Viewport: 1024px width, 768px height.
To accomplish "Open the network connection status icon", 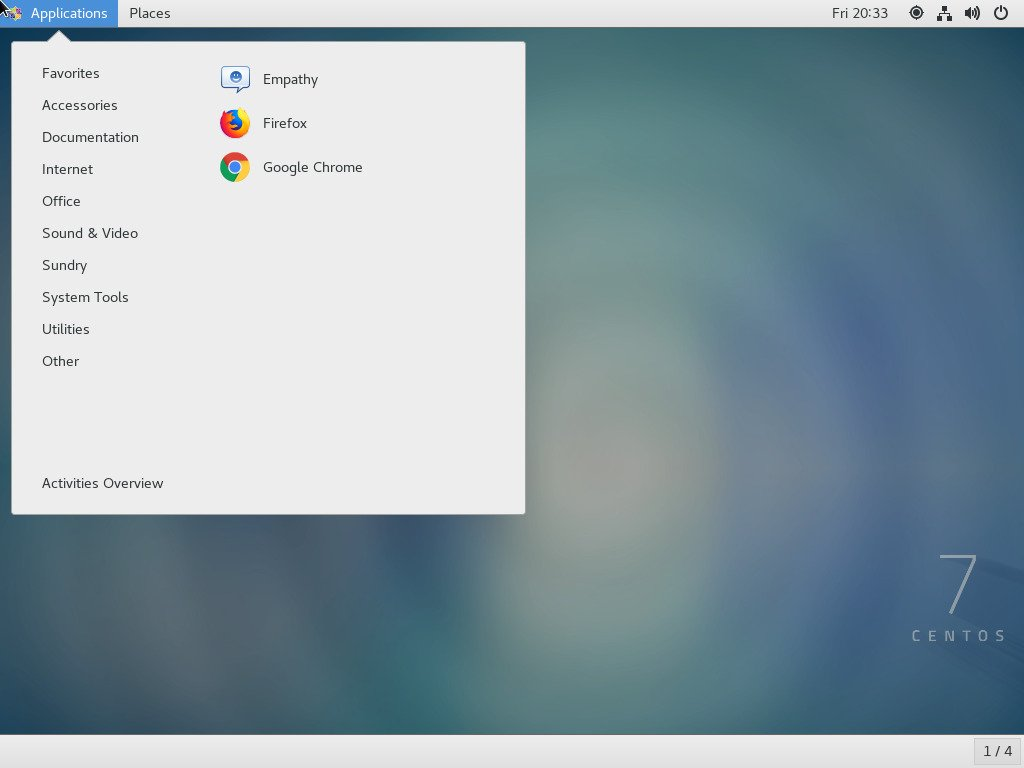I will 944,13.
